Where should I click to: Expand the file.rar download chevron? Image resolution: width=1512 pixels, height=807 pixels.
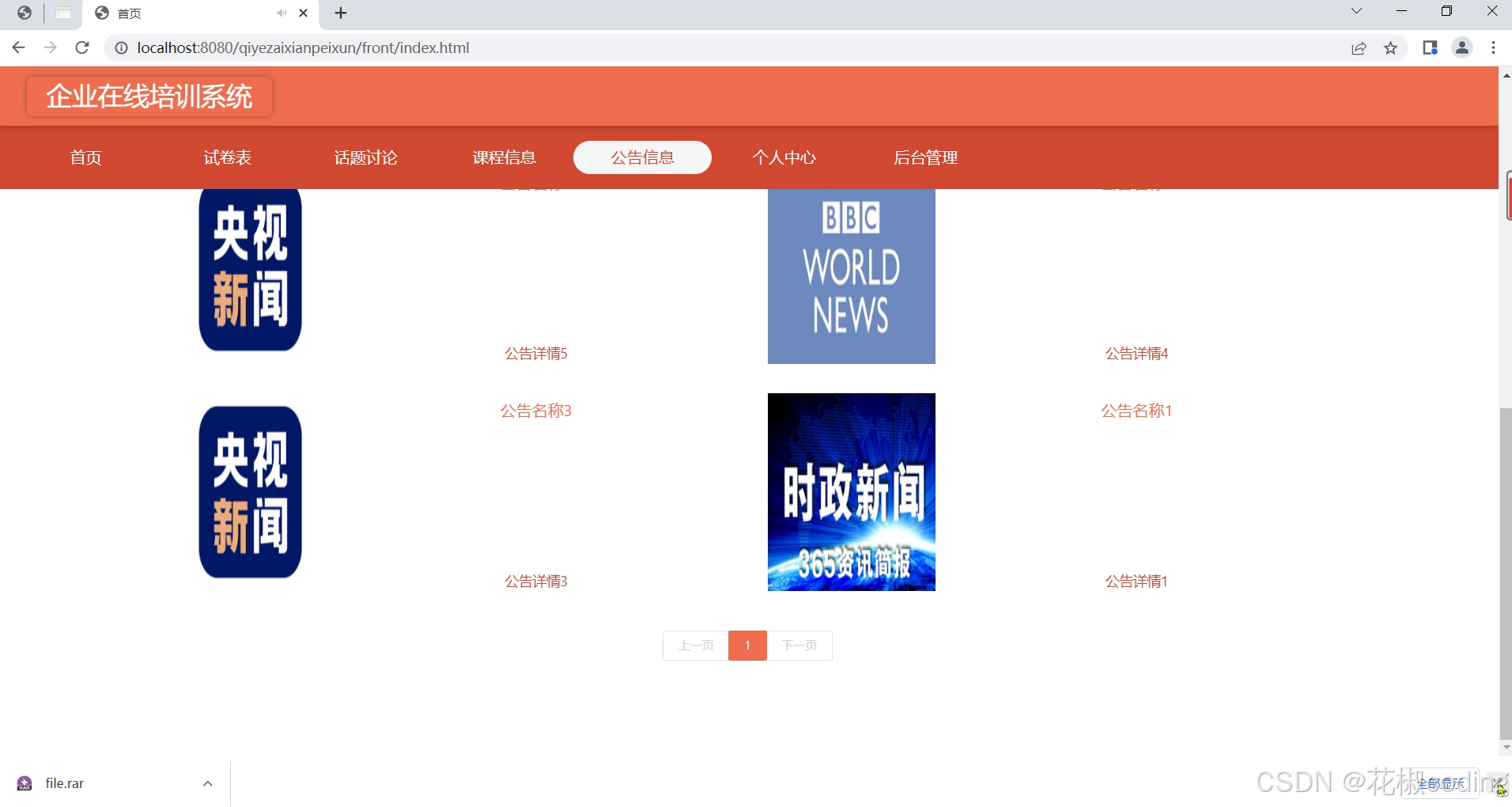pyautogui.click(x=207, y=782)
